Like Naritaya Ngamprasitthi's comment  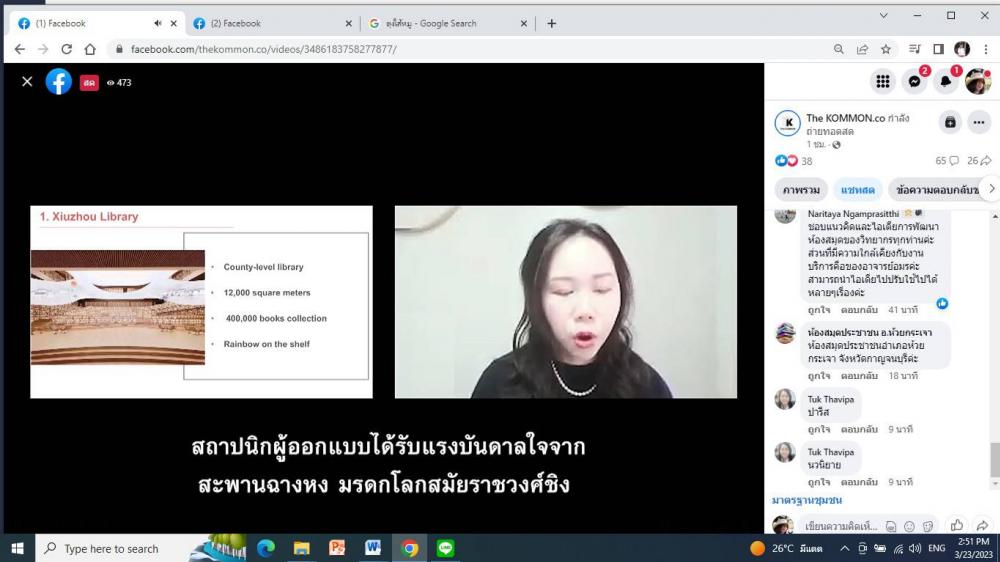coord(819,310)
